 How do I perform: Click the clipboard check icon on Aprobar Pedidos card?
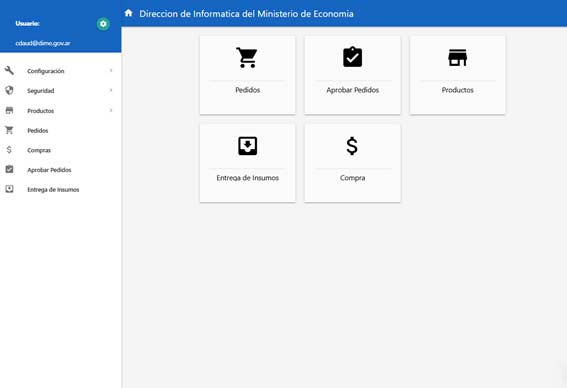point(353,57)
